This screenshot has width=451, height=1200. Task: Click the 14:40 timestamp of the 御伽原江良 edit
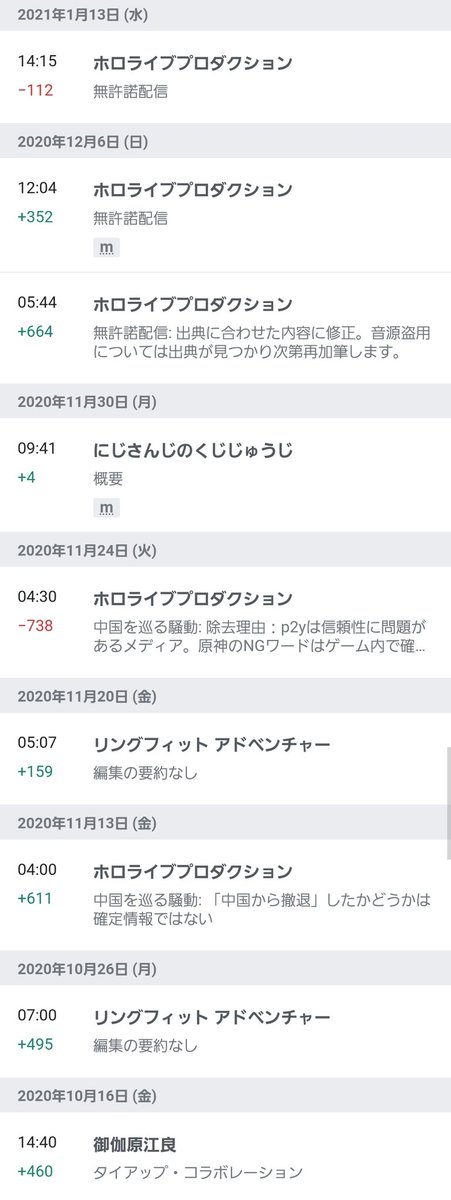pyautogui.click(x=37, y=1143)
